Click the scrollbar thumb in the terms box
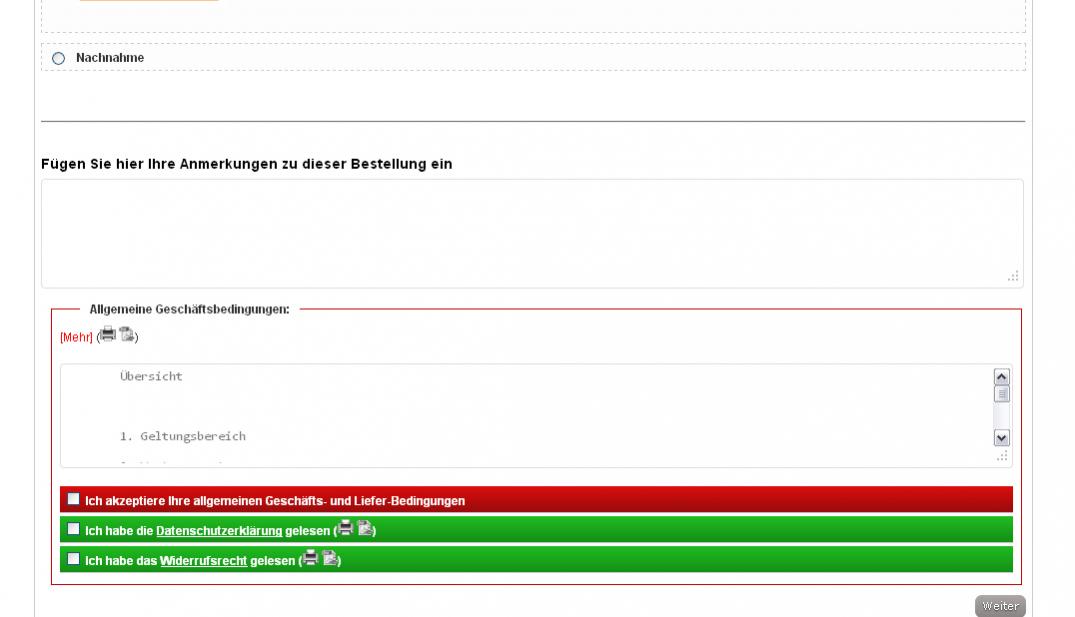 [x=1001, y=394]
